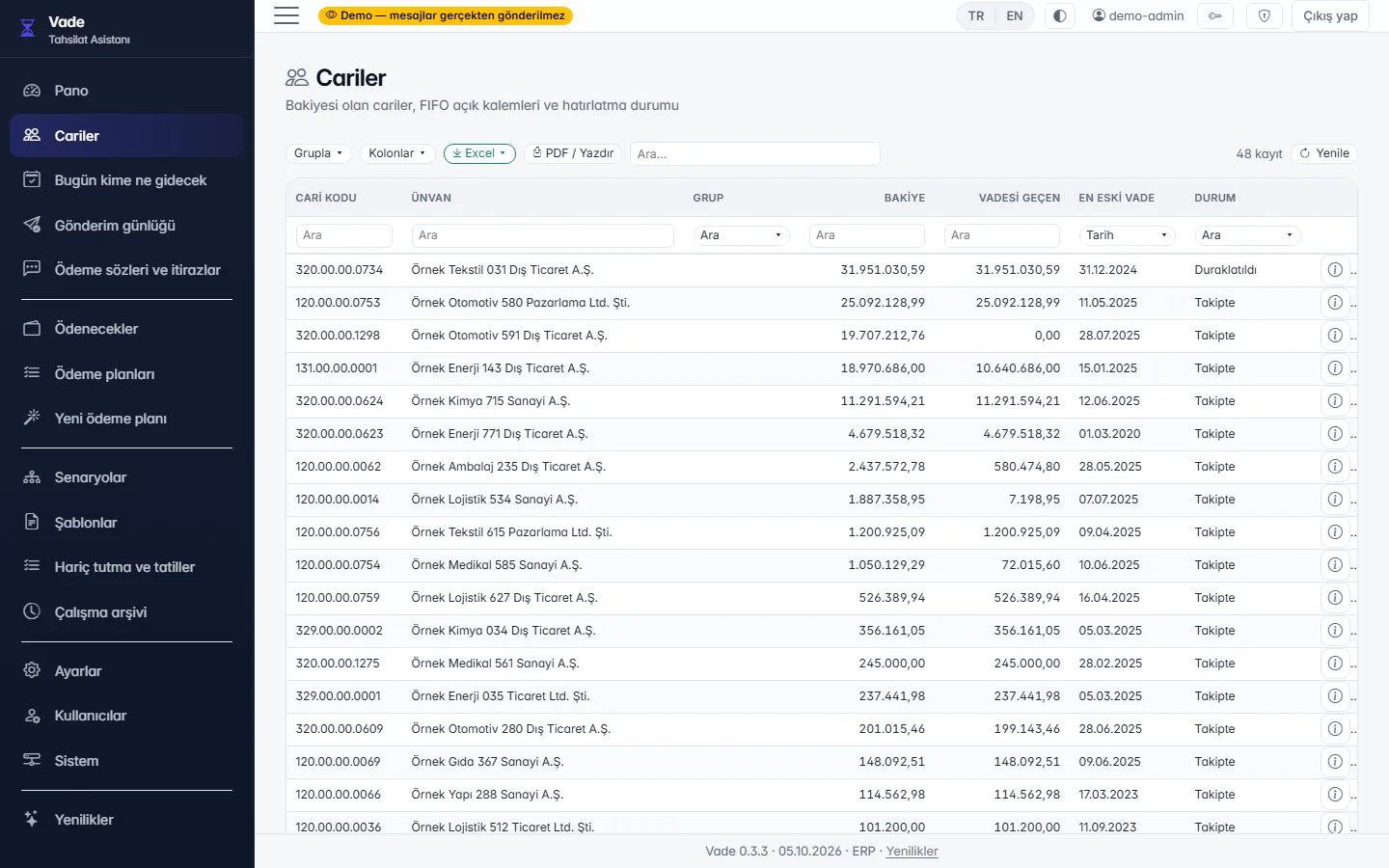Toggle dark mode contrast icon
The height and width of the screenshot is (868, 1389).
[x=1060, y=16]
